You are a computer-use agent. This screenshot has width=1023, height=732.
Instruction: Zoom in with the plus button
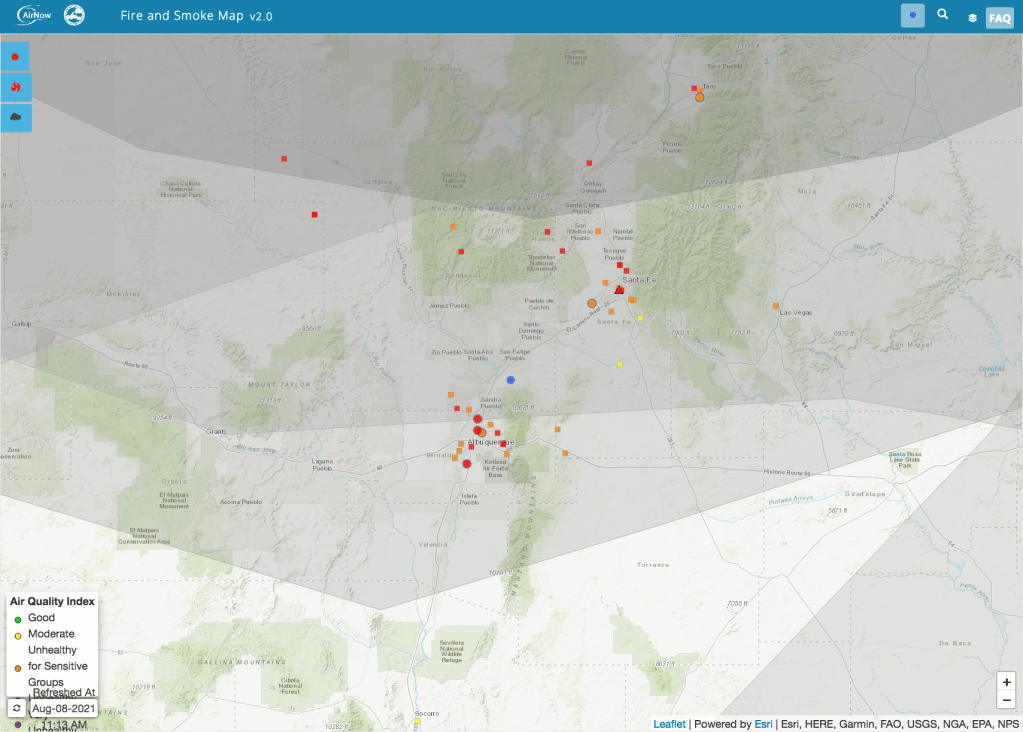(1006, 682)
